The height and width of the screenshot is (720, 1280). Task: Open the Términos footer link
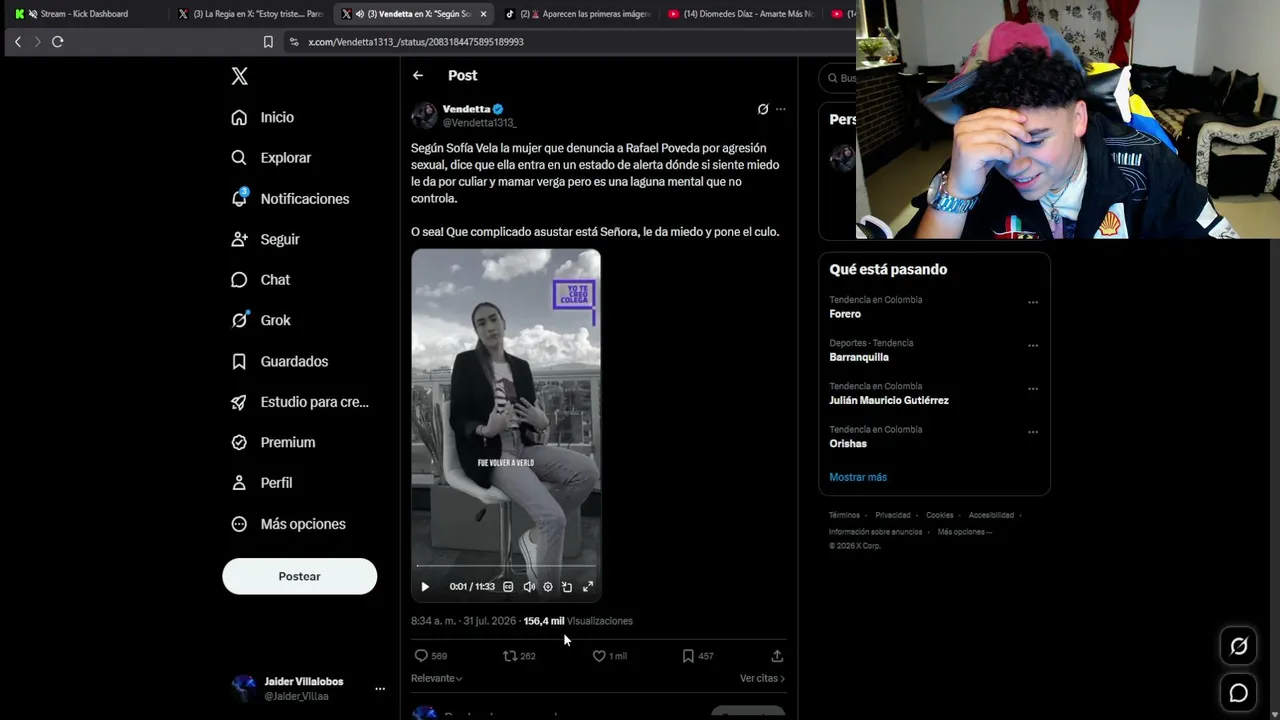pyautogui.click(x=844, y=515)
